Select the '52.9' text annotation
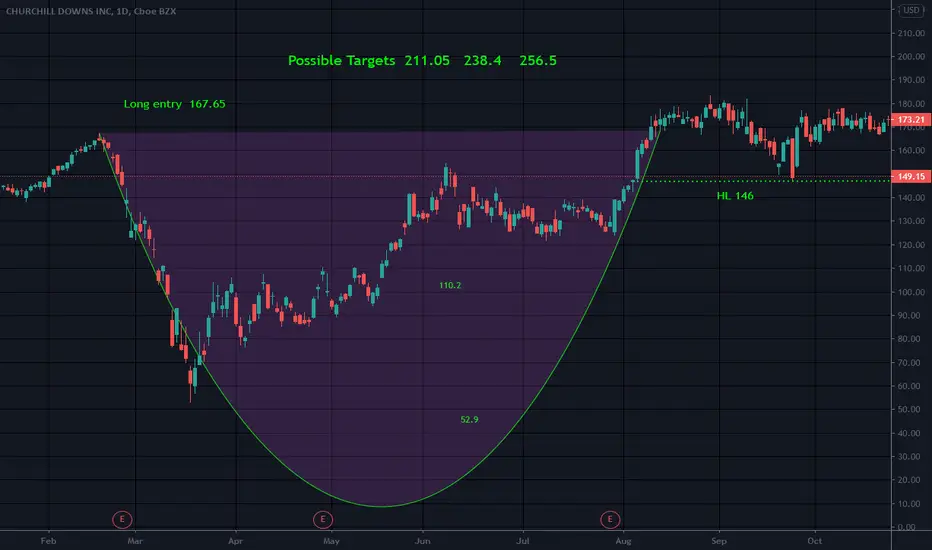The image size is (932, 550). pos(469,420)
